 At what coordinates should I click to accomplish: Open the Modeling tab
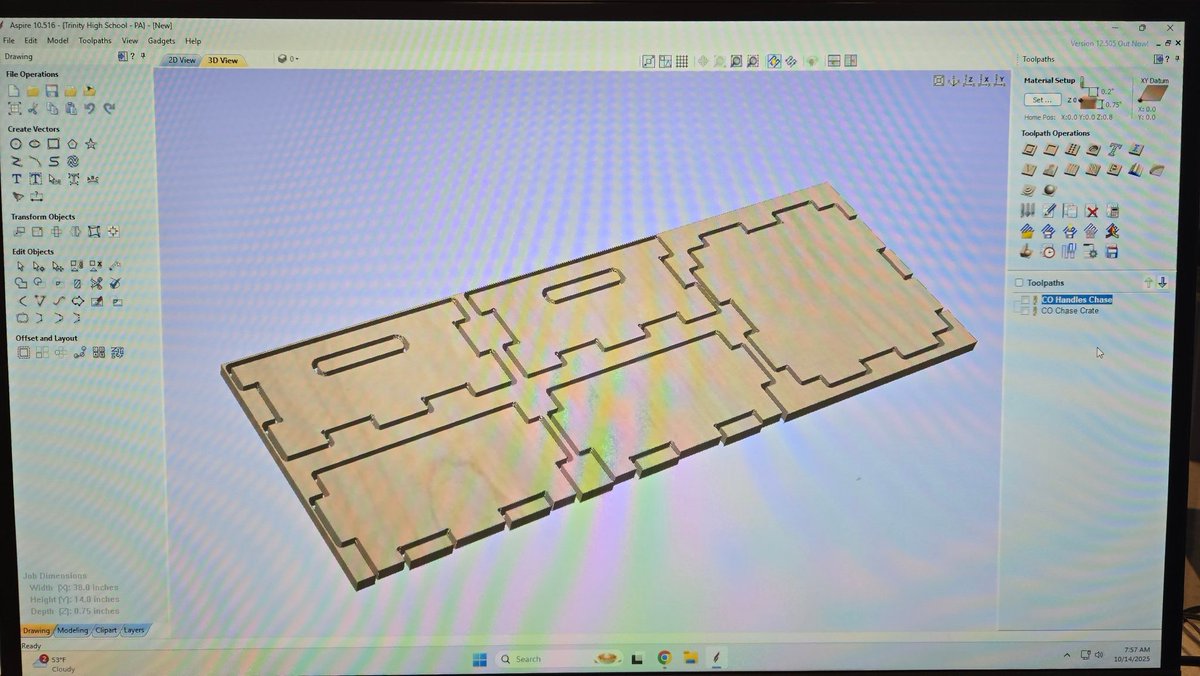tap(73, 630)
